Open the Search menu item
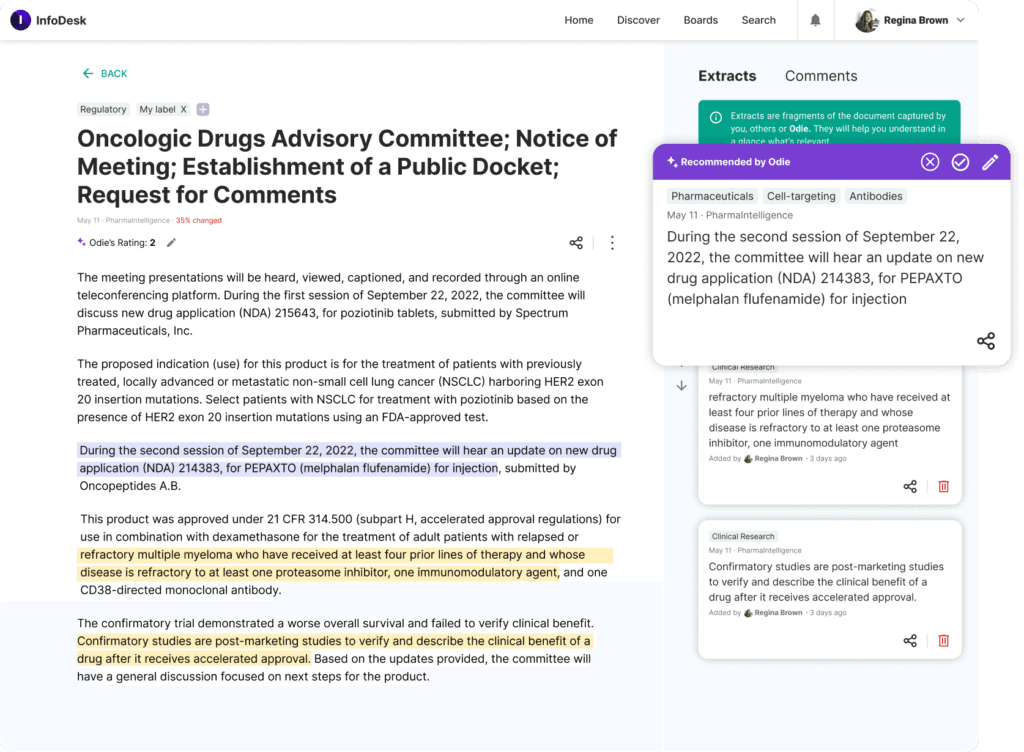This screenshot has height=752, width=1024. (x=758, y=20)
